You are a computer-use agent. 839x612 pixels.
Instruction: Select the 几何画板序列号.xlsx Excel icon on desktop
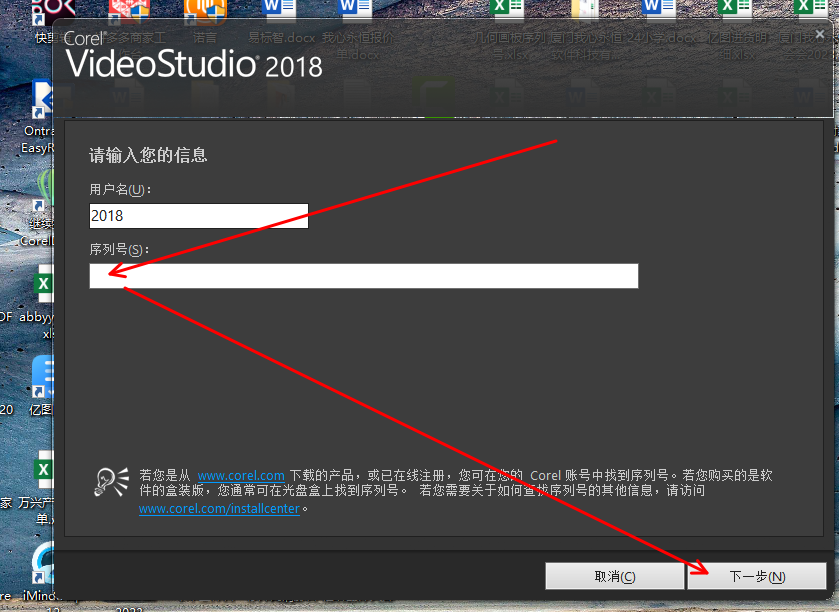click(x=507, y=10)
